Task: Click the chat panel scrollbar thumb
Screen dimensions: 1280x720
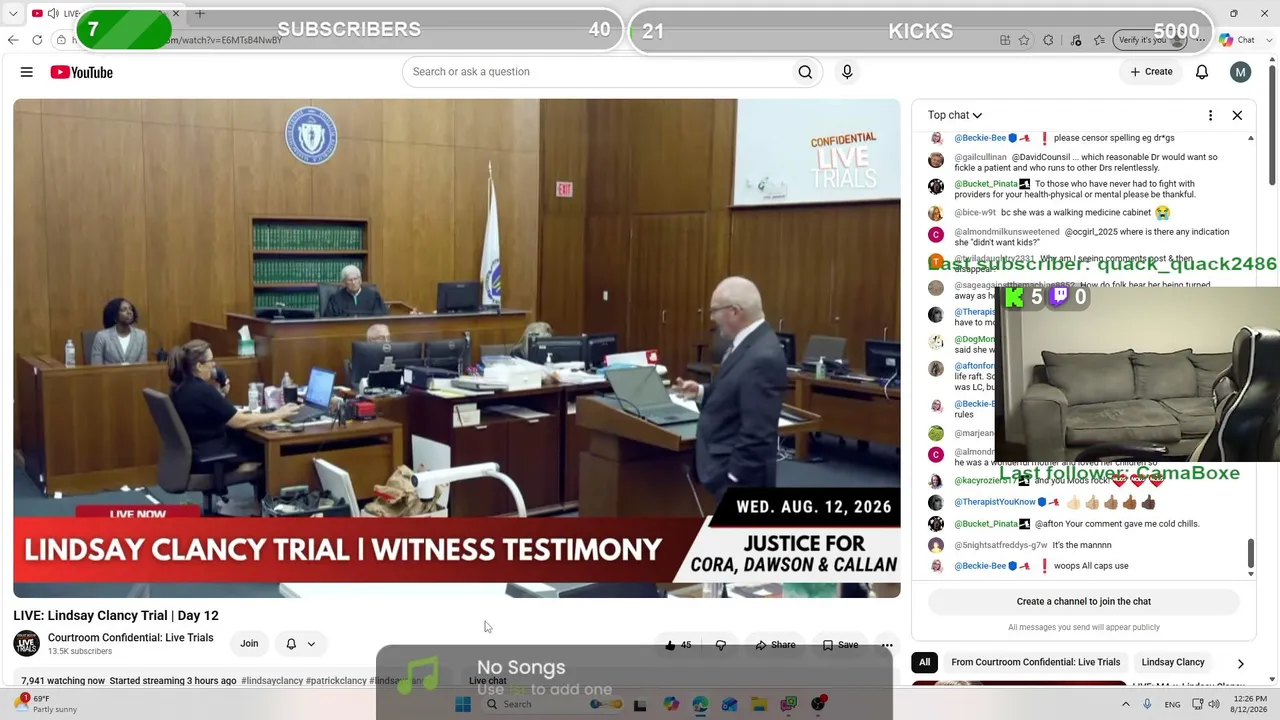Action: (x=1251, y=553)
